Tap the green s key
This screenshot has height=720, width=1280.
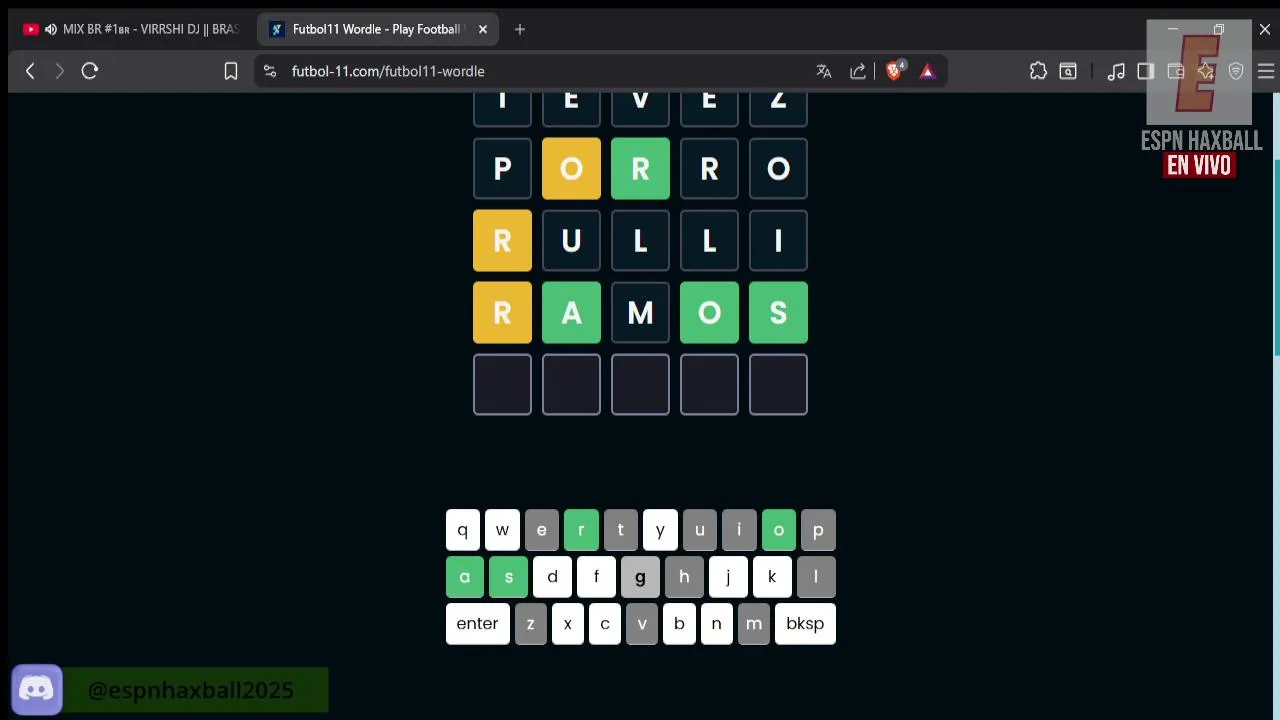point(508,577)
